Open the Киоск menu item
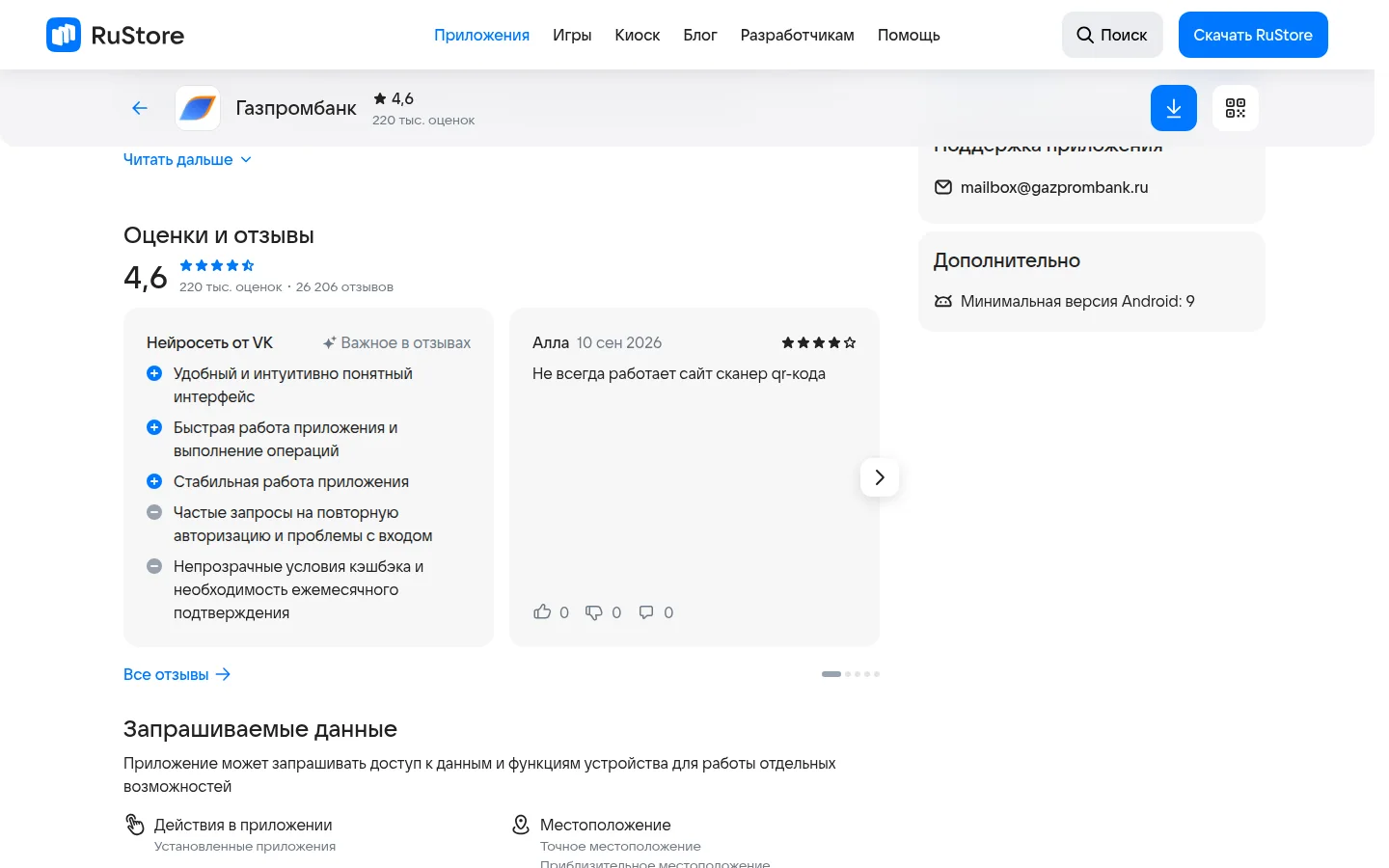The image size is (1389, 868). [x=638, y=35]
